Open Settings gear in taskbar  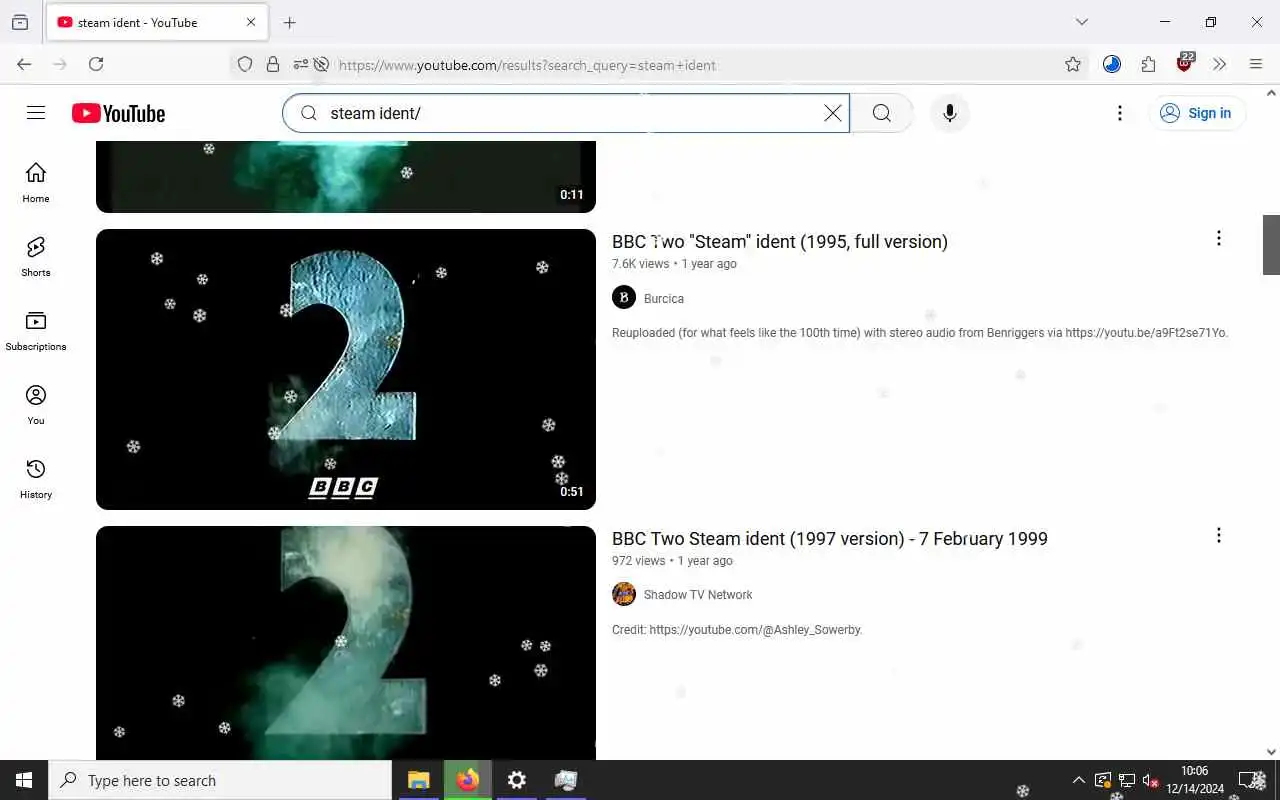[516, 780]
